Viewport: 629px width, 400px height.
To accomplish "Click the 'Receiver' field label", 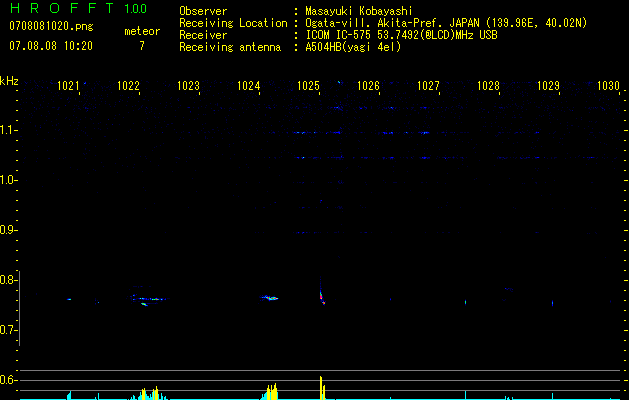I will tap(203, 35).
